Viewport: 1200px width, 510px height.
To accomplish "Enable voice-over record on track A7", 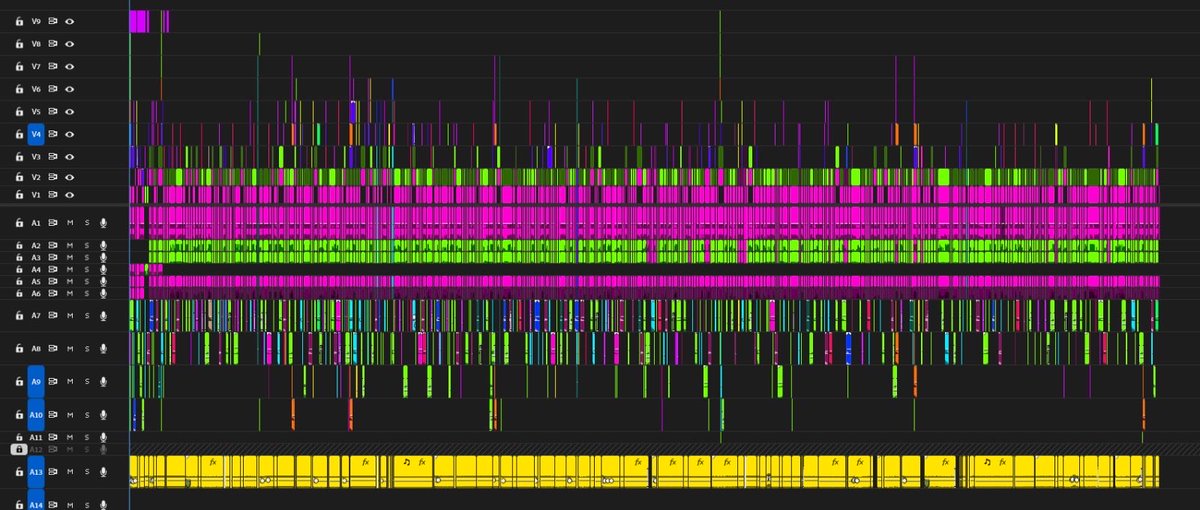I will [x=103, y=316].
